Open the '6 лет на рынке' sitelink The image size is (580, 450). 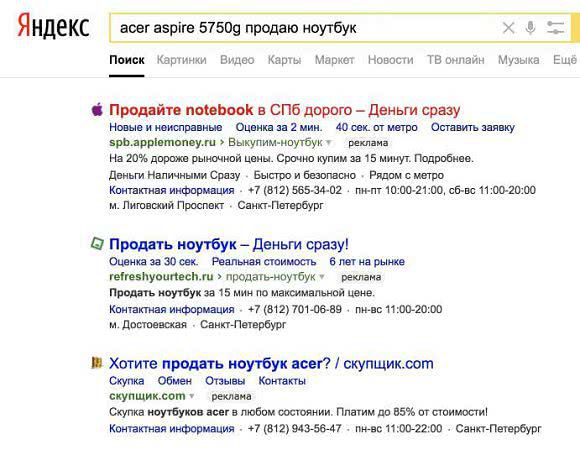tap(367, 261)
